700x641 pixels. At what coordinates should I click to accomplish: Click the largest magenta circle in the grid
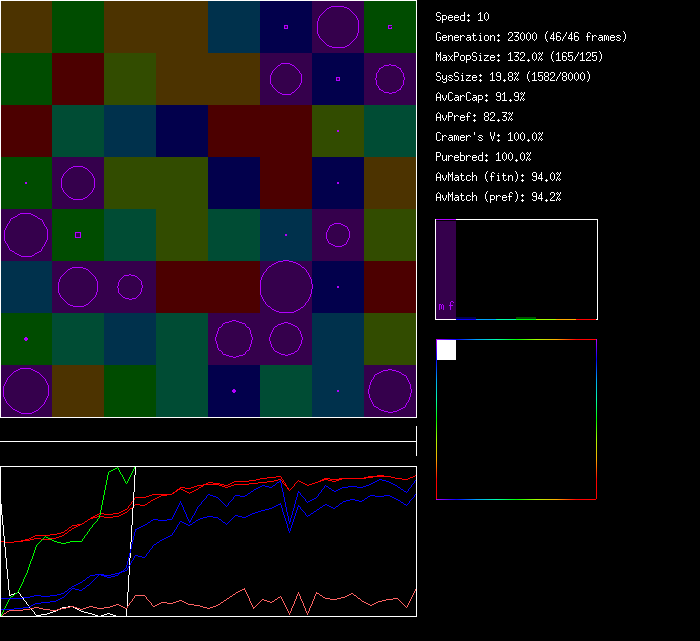tap(286, 287)
